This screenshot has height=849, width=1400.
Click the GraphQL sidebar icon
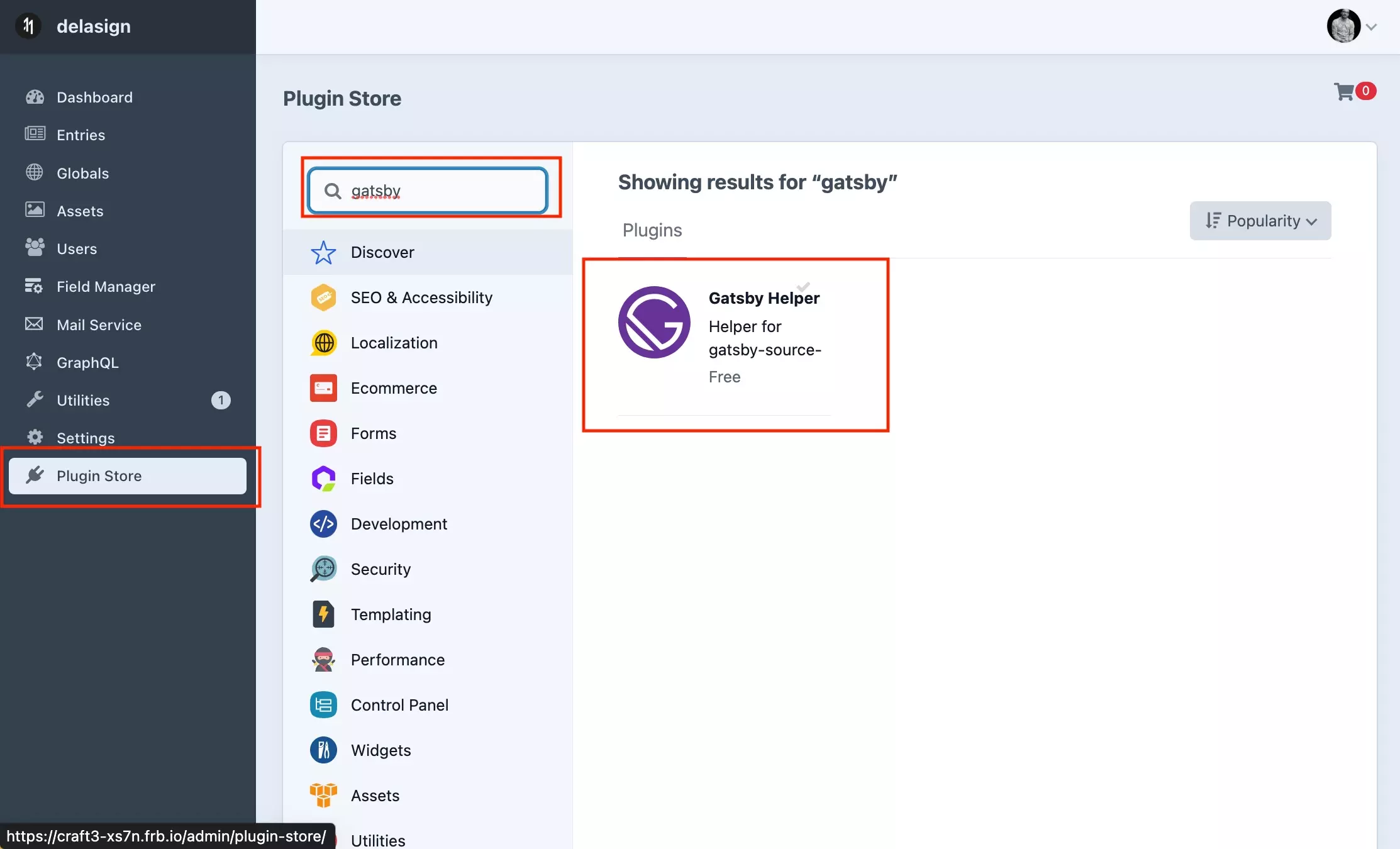point(35,361)
